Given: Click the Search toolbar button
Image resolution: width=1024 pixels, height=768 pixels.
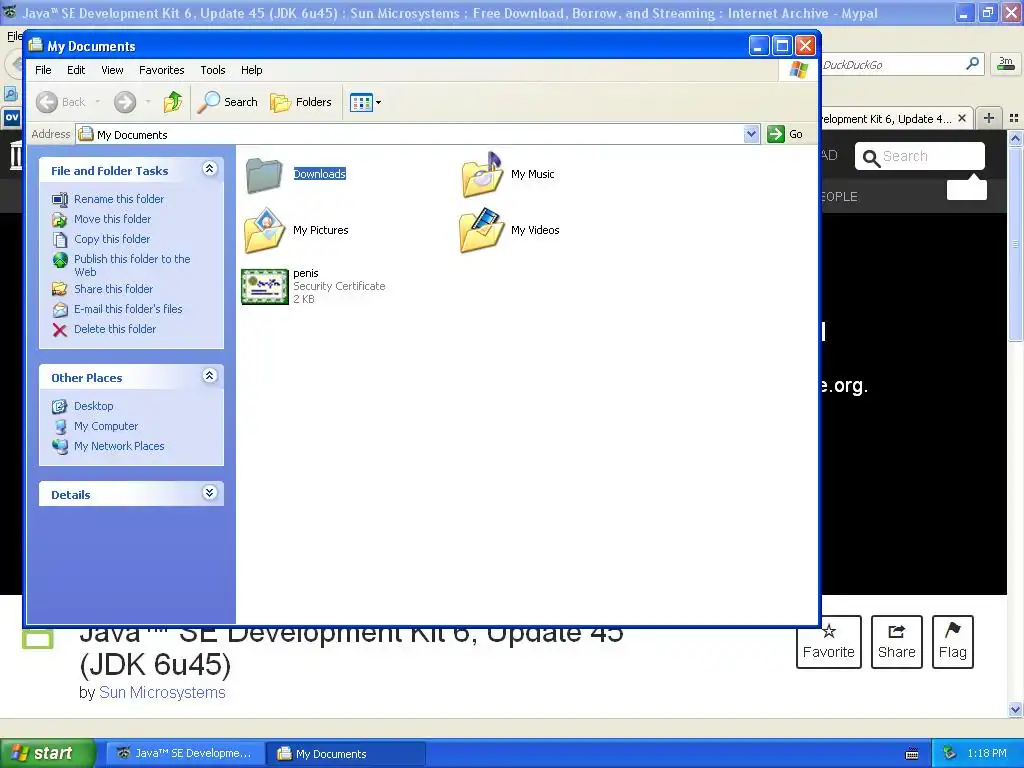Looking at the screenshot, I should 228,102.
